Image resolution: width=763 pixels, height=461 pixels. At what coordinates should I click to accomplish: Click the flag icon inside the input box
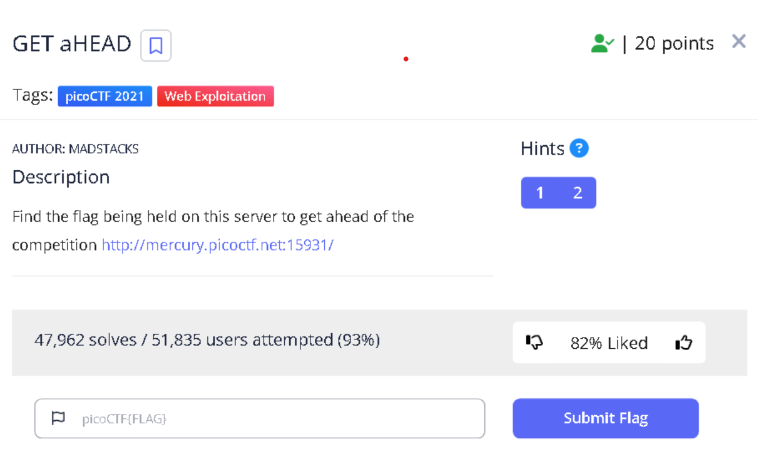(x=58, y=418)
